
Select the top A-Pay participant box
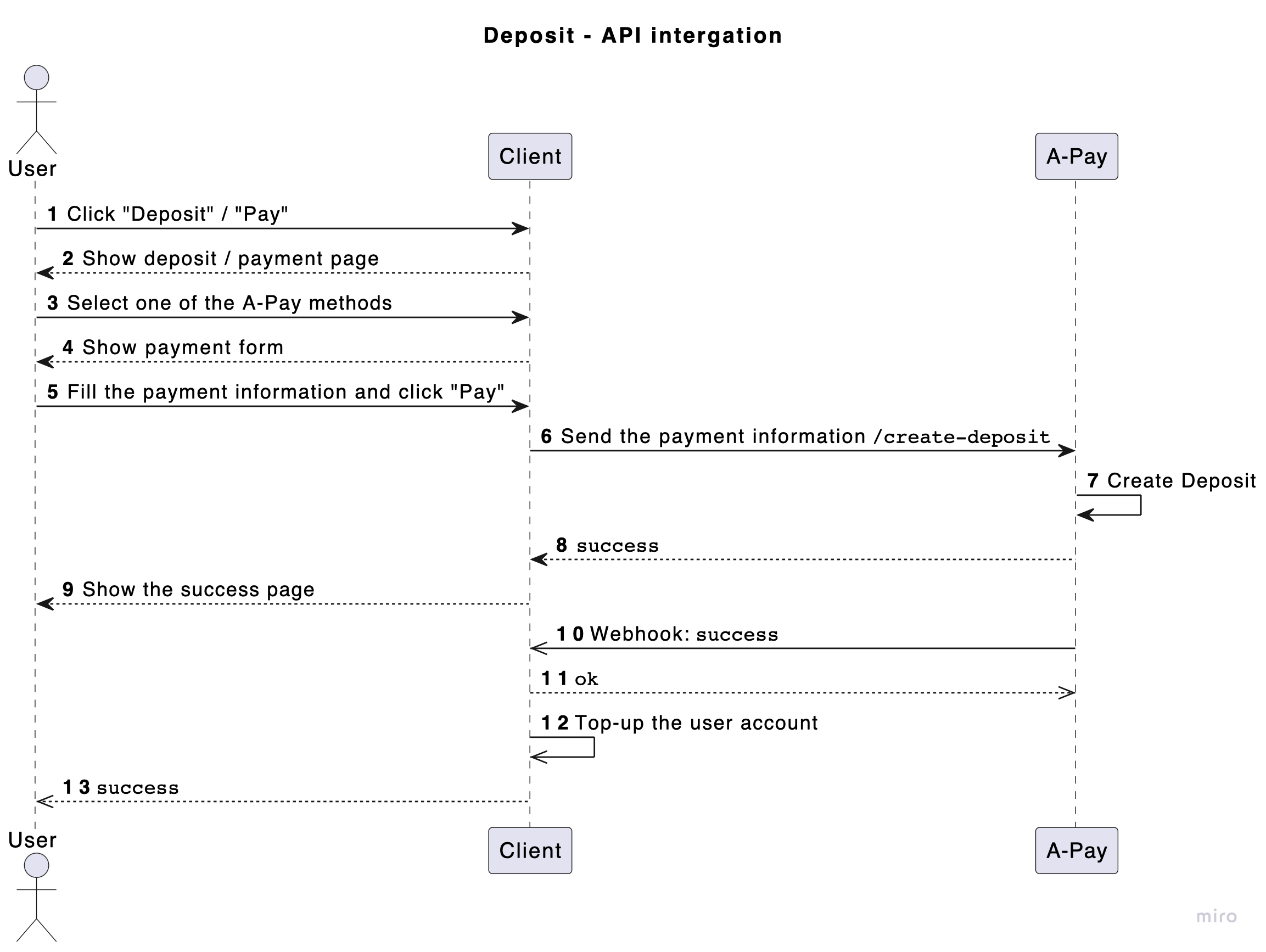pos(1076,156)
